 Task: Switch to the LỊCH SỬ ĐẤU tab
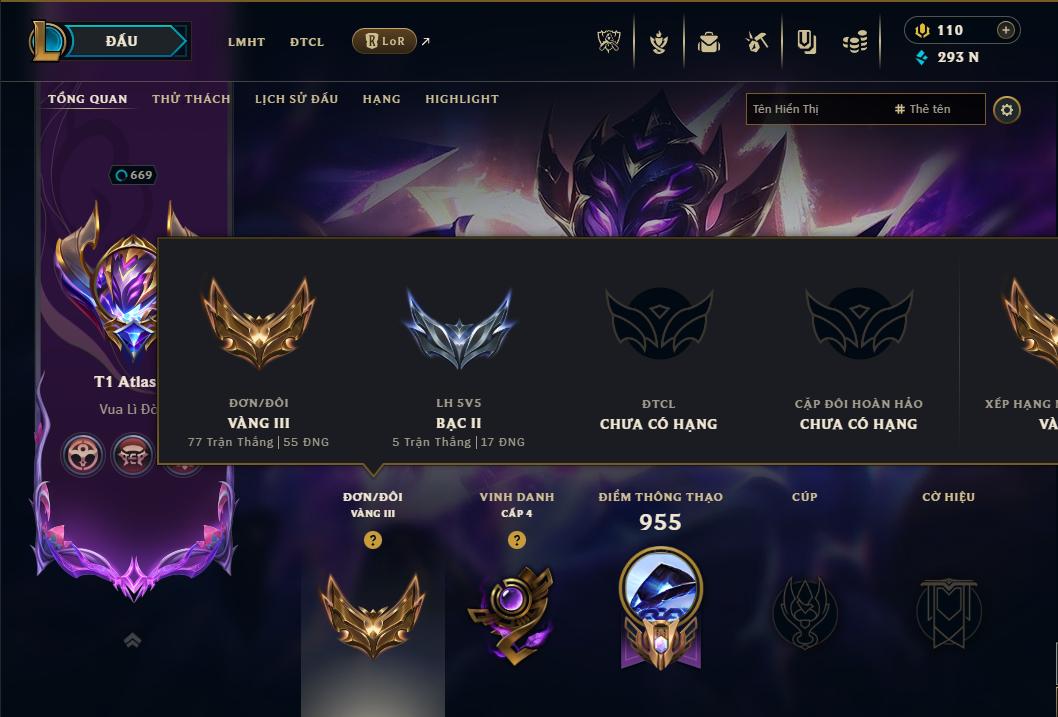click(296, 99)
